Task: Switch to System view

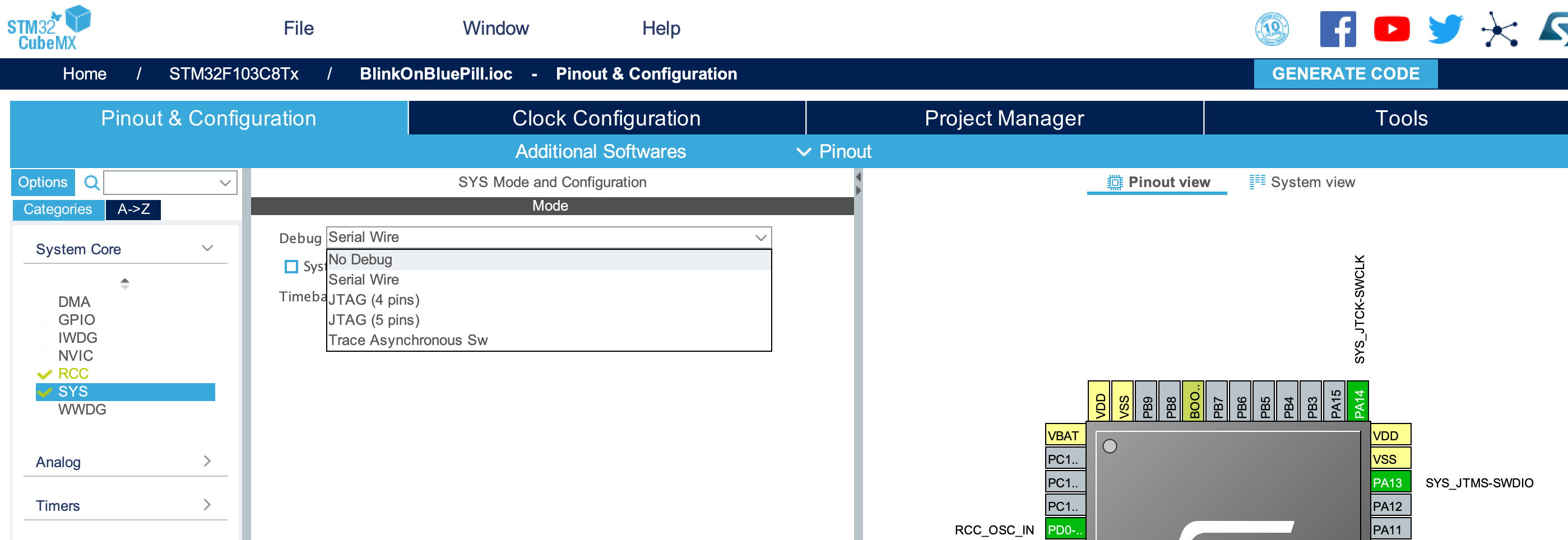Action: point(1302,183)
